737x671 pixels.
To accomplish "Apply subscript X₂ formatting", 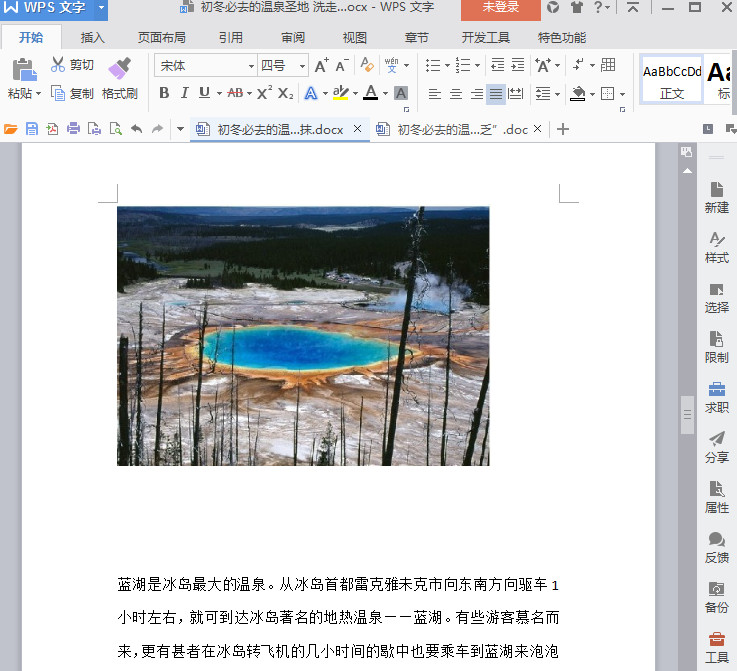I will click(x=285, y=93).
